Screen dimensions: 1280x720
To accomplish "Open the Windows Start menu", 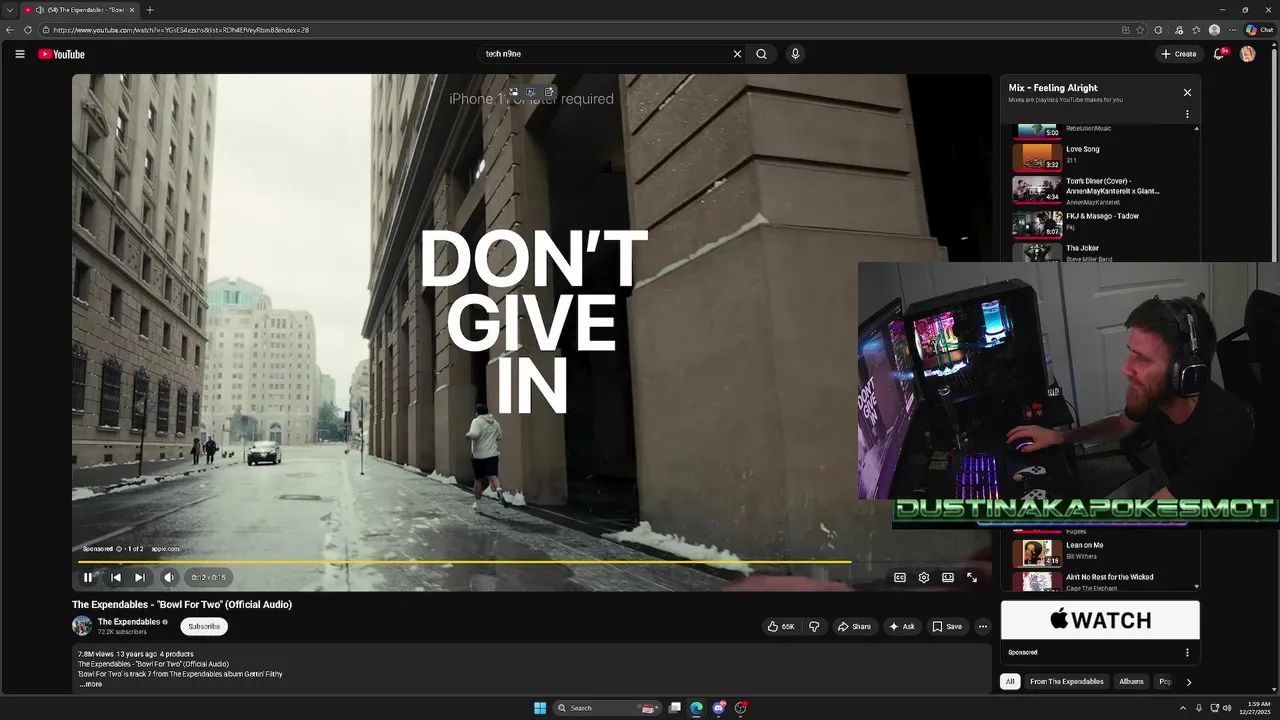I will pyautogui.click(x=540, y=708).
